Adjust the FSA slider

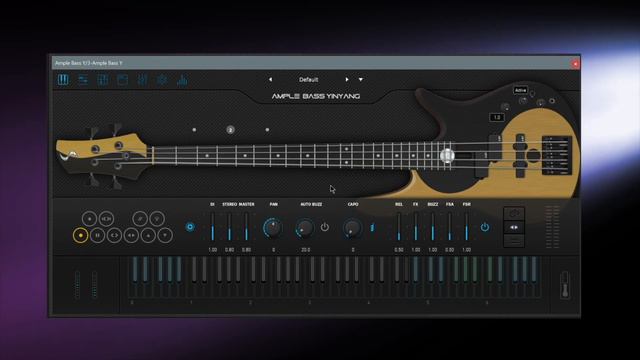click(449, 227)
